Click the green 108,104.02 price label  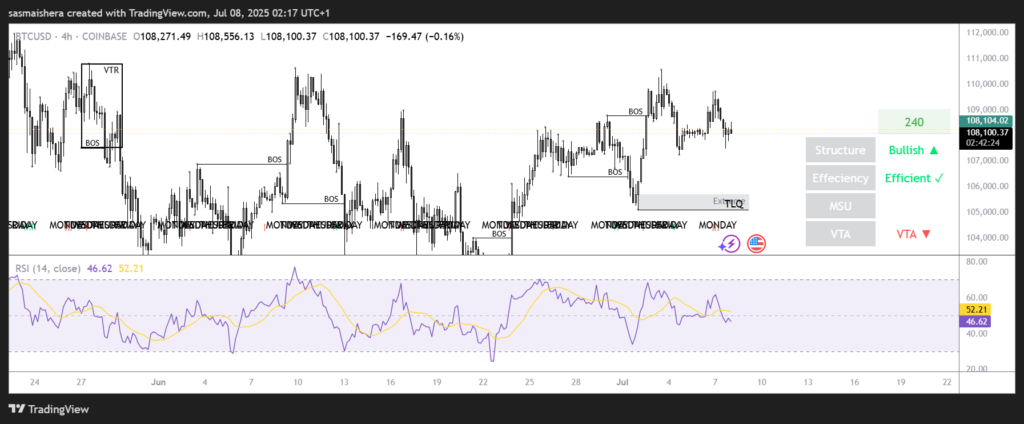pyautogui.click(x=985, y=121)
